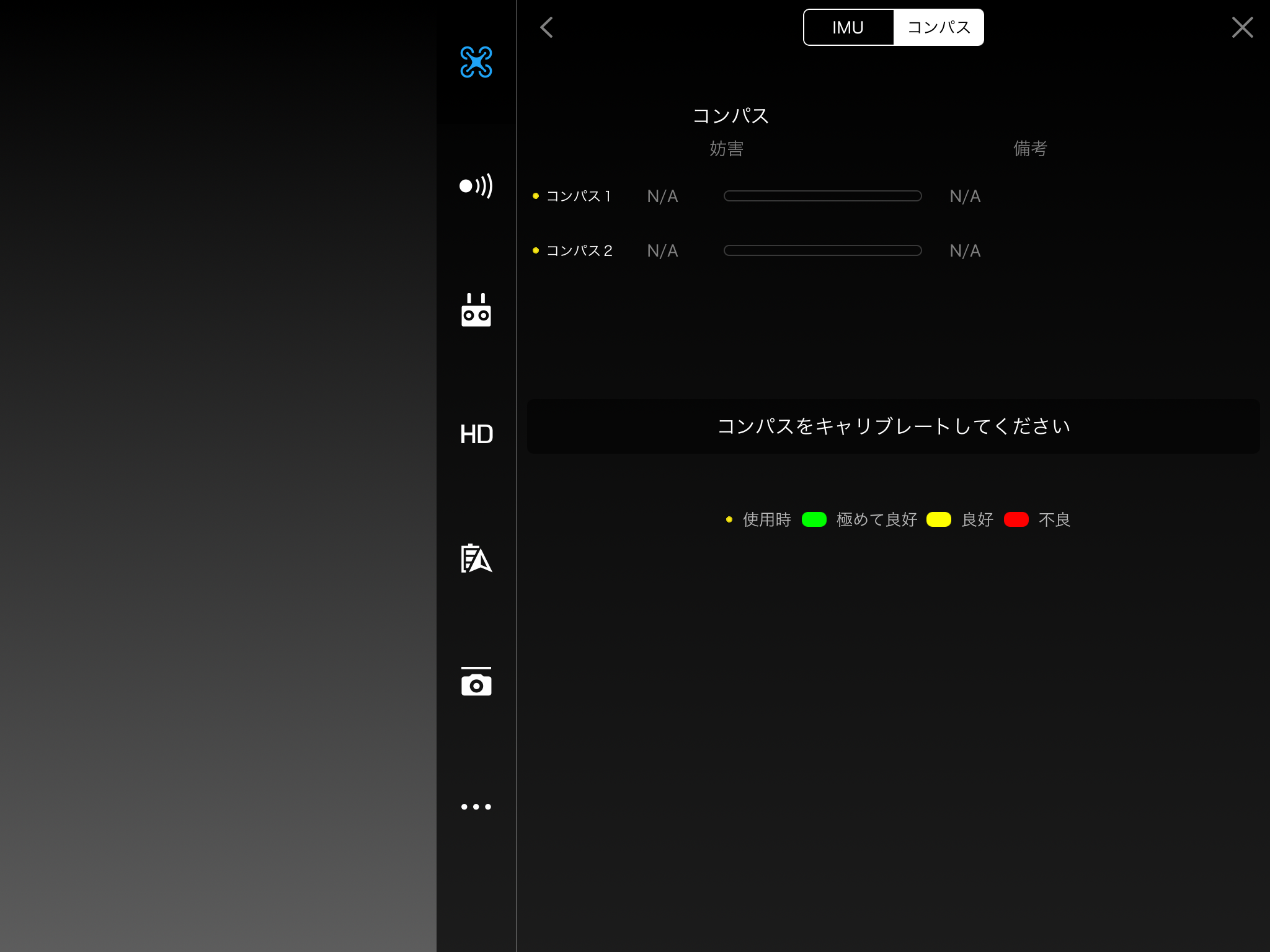
Task: Open gimbal camera settings icon
Action: pyautogui.click(x=476, y=682)
